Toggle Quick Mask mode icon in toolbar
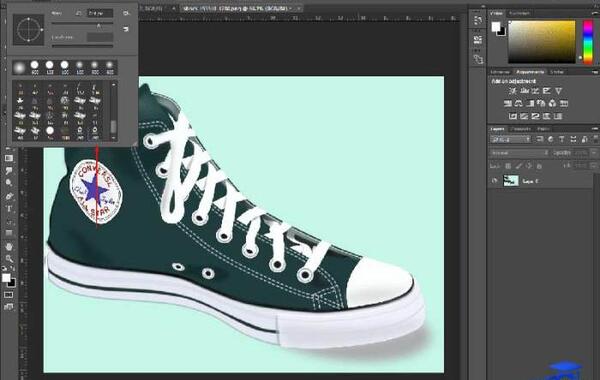The width and height of the screenshot is (600, 380). (x=8, y=295)
